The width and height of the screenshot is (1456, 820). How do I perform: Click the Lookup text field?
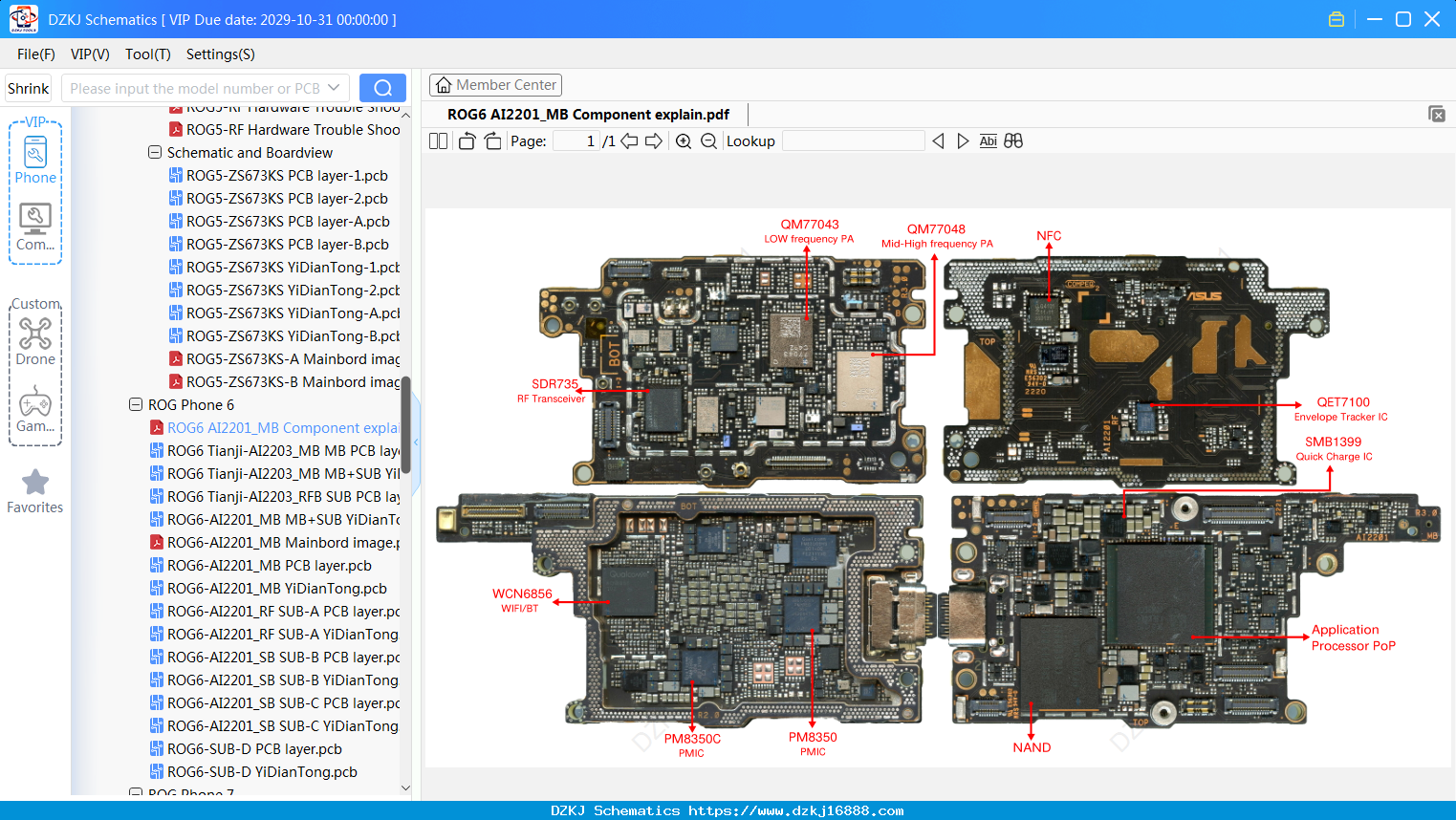coord(853,140)
